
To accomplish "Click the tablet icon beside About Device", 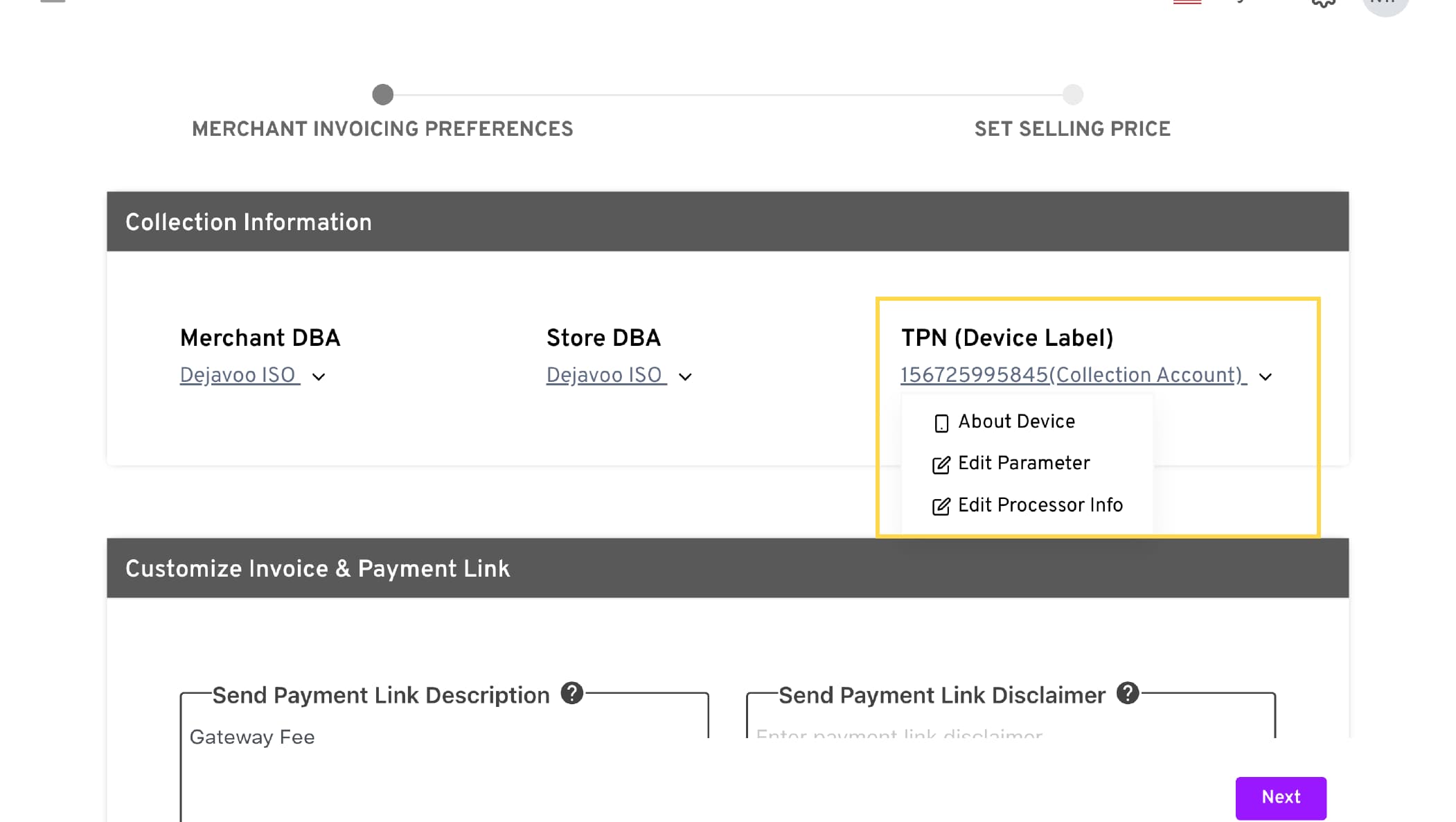I will pyautogui.click(x=941, y=423).
